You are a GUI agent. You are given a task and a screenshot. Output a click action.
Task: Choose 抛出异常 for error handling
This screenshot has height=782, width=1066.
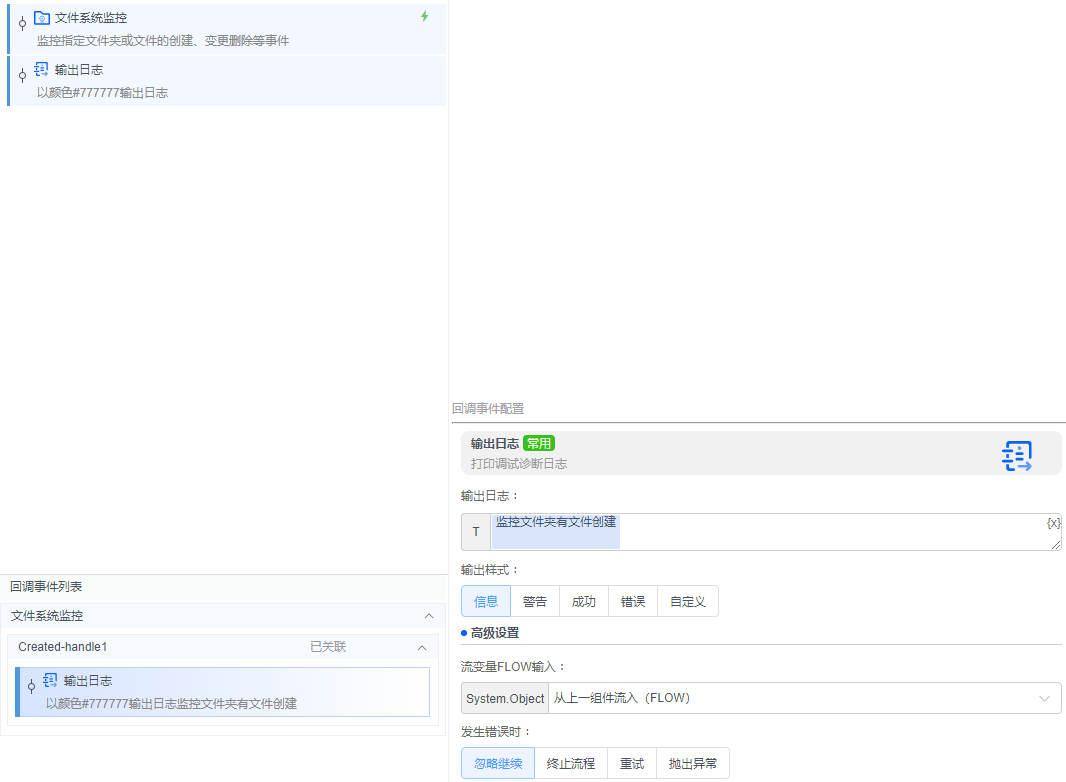693,762
